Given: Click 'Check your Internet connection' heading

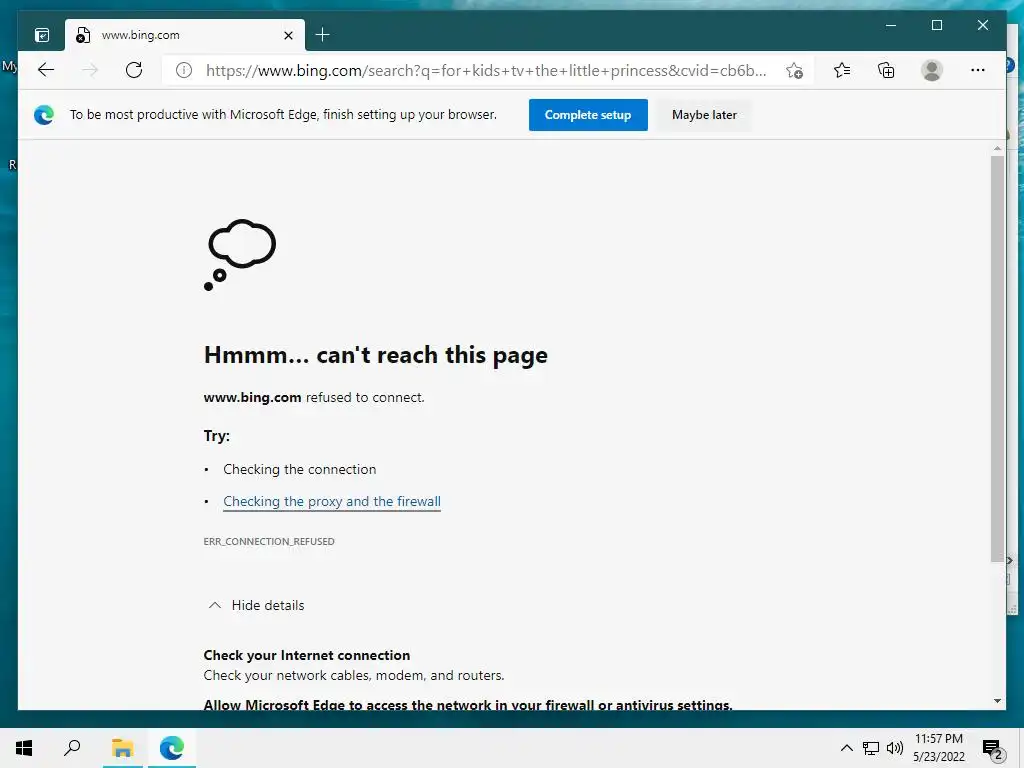Looking at the screenshot, I should [x=307, y=655].
